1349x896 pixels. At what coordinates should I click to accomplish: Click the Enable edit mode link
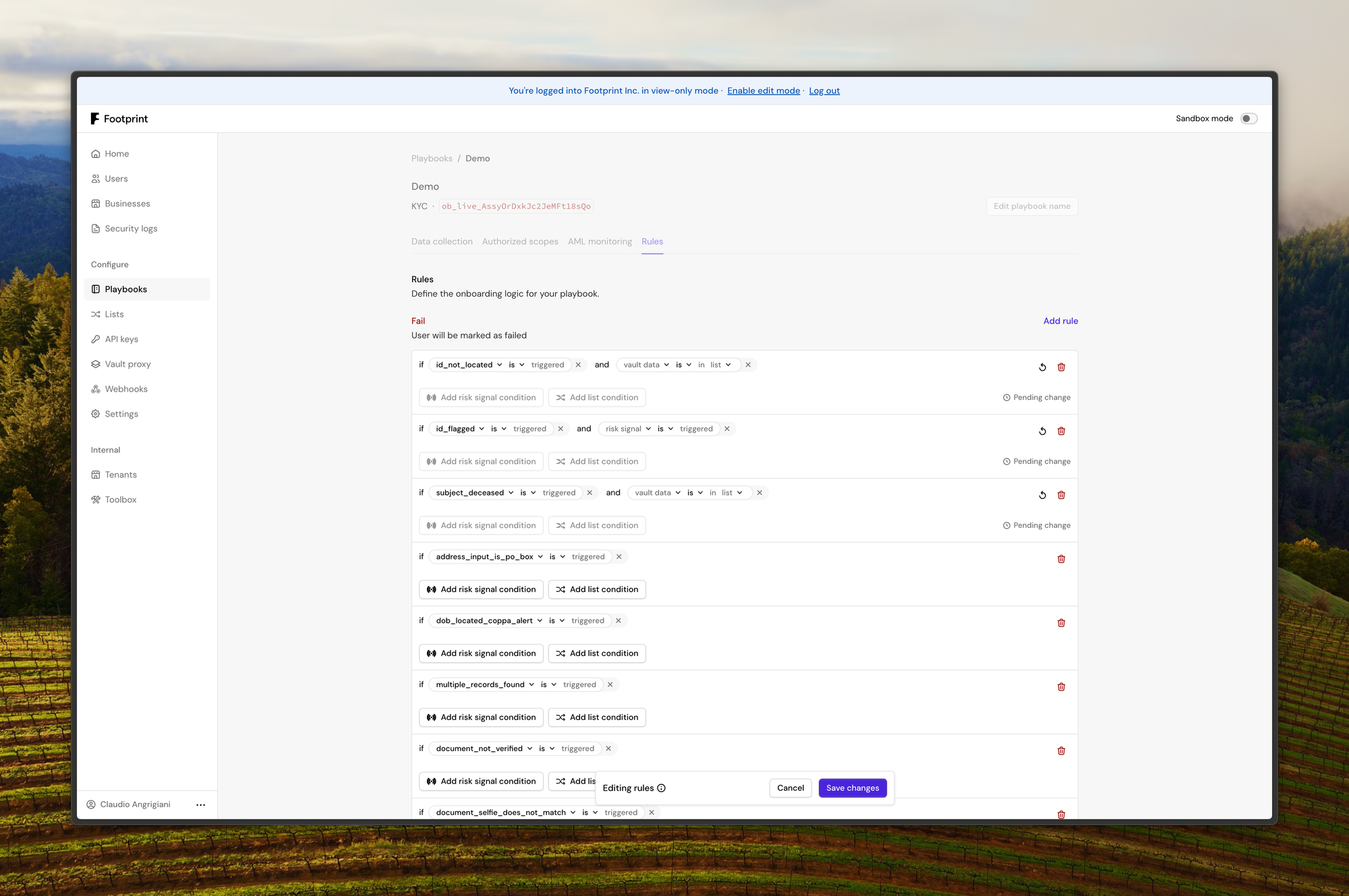(x=763, y=90)
